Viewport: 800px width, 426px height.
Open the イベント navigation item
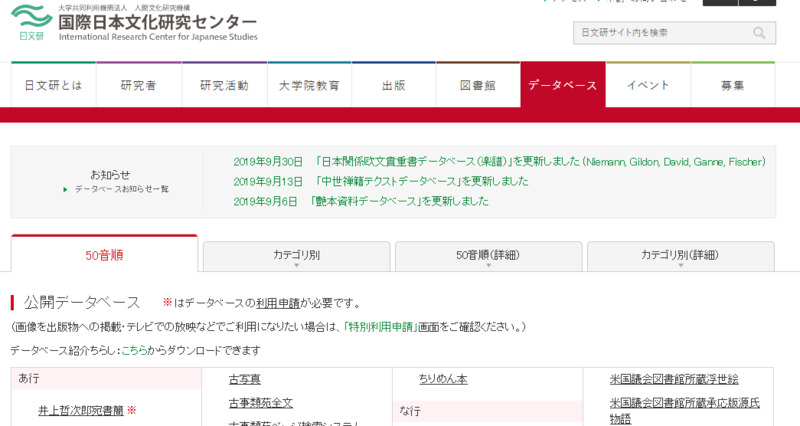point(648,86)
